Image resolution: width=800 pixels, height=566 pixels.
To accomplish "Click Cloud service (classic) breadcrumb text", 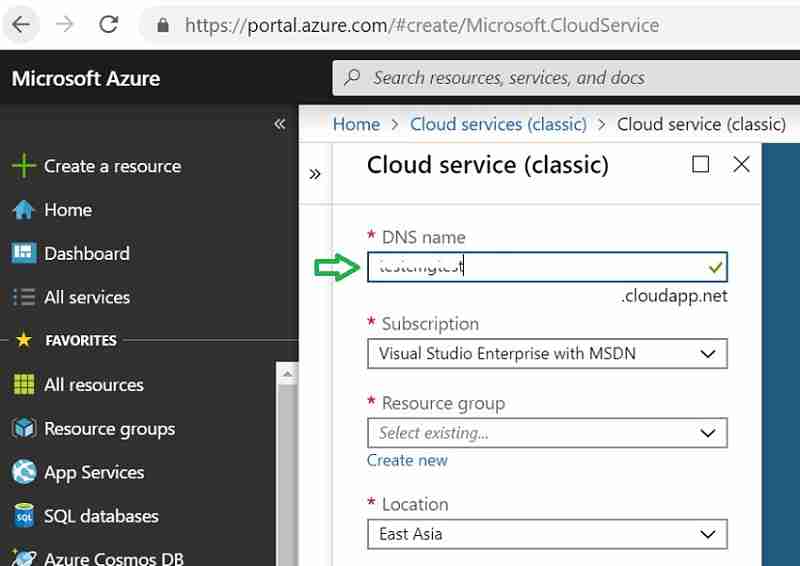I will click(701, 124).
